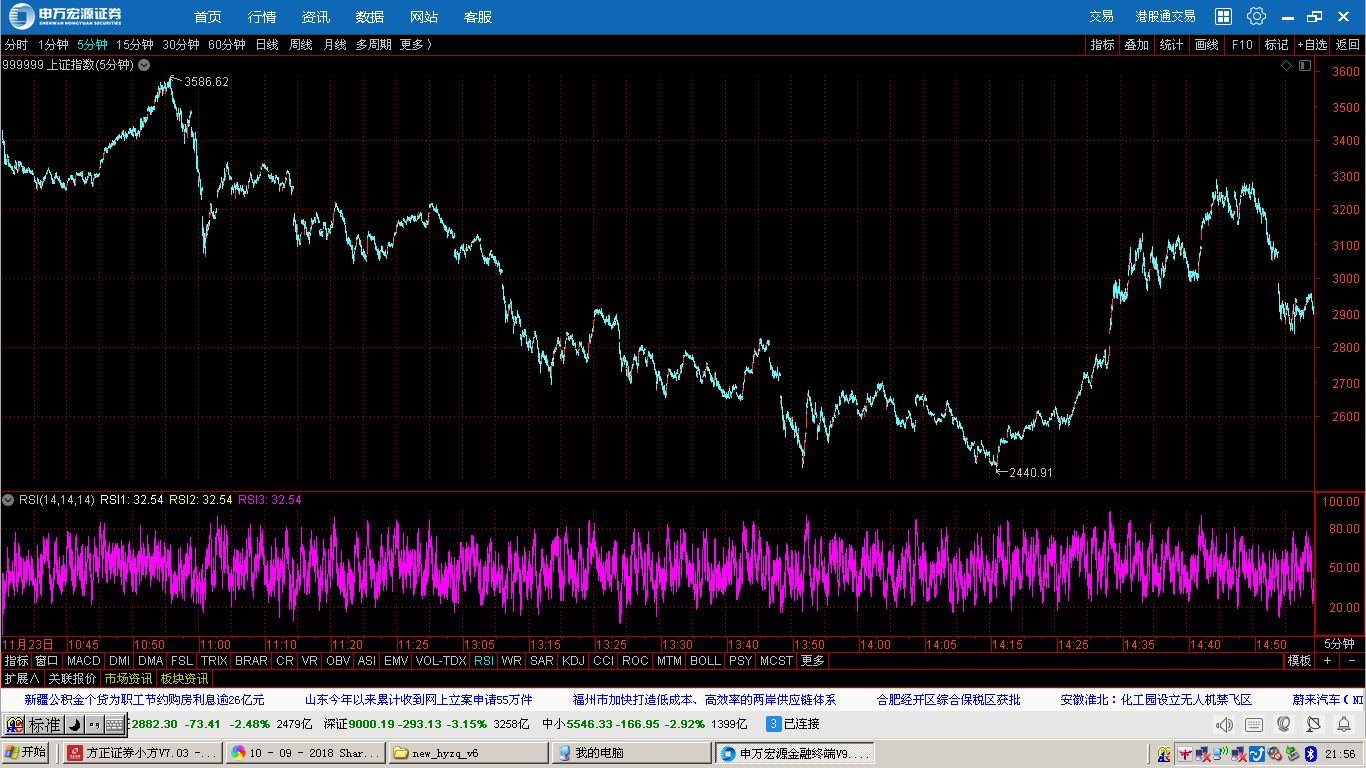Click the plus button next to 模板

coord(1328,661)
